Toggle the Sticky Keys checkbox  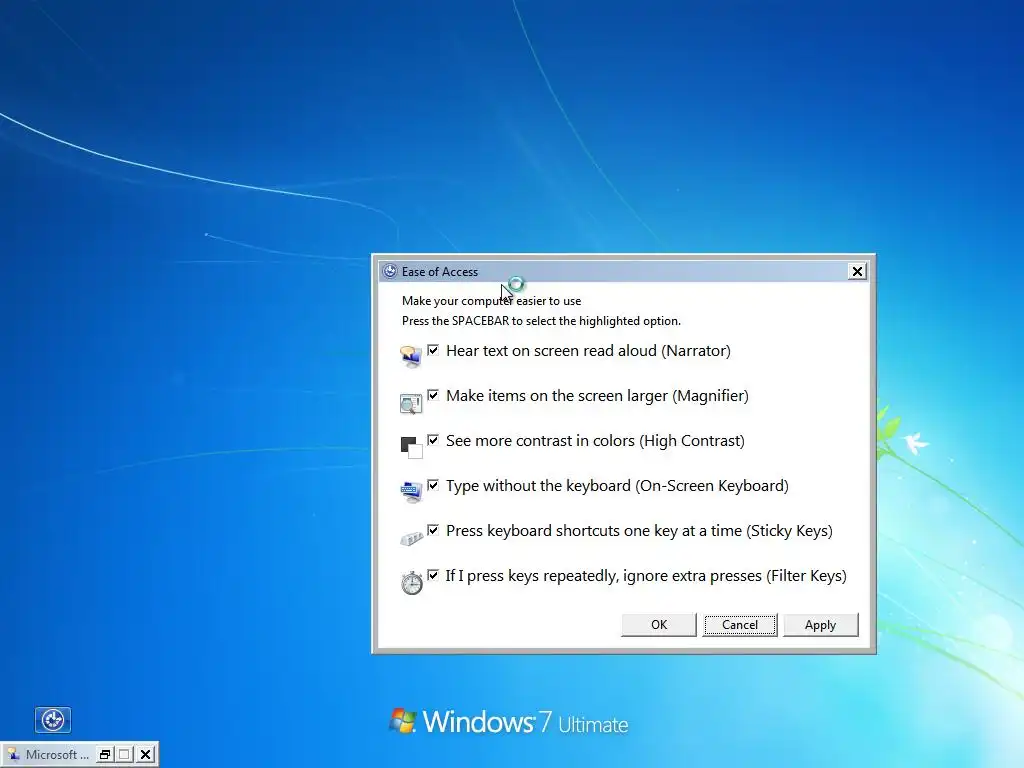point(433,530)
